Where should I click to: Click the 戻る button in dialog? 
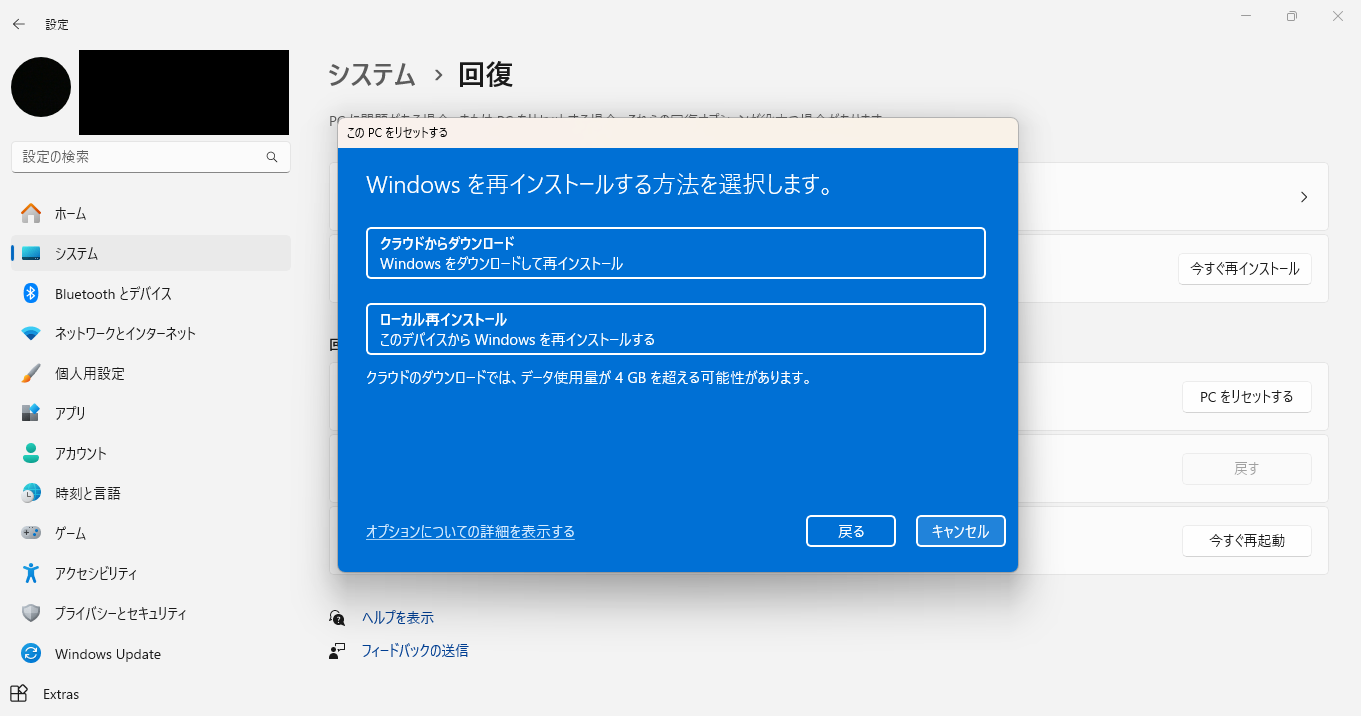[851, 531]
